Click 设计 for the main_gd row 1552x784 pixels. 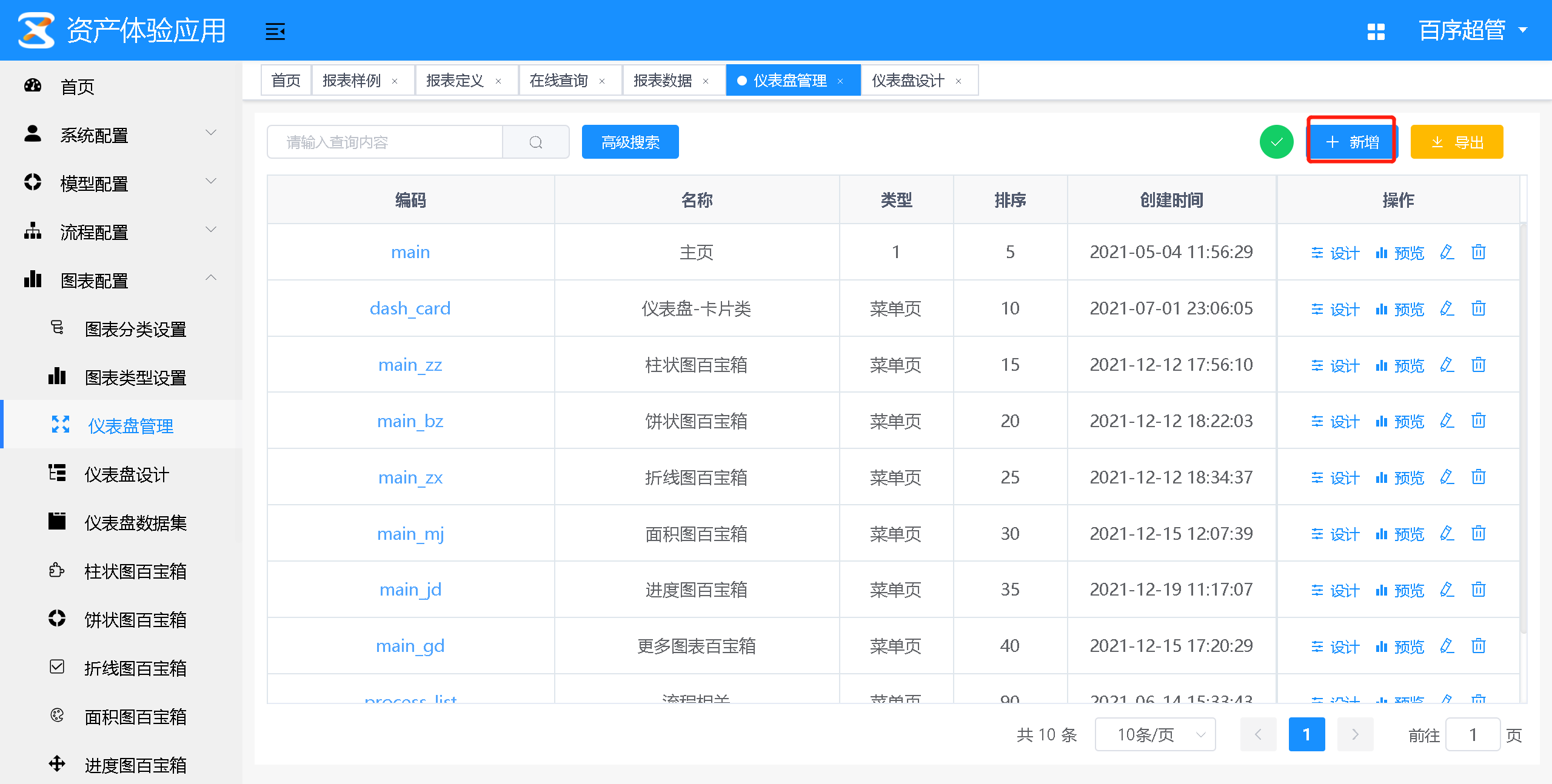click(x=1336, y=646)
